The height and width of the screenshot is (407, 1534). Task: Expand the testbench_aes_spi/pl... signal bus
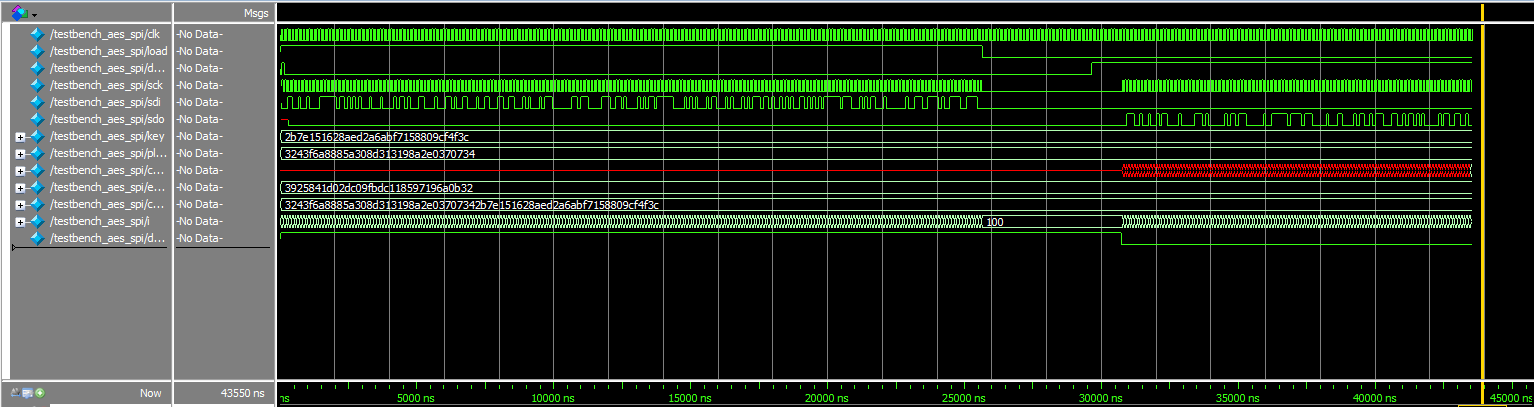click(21, 153)
